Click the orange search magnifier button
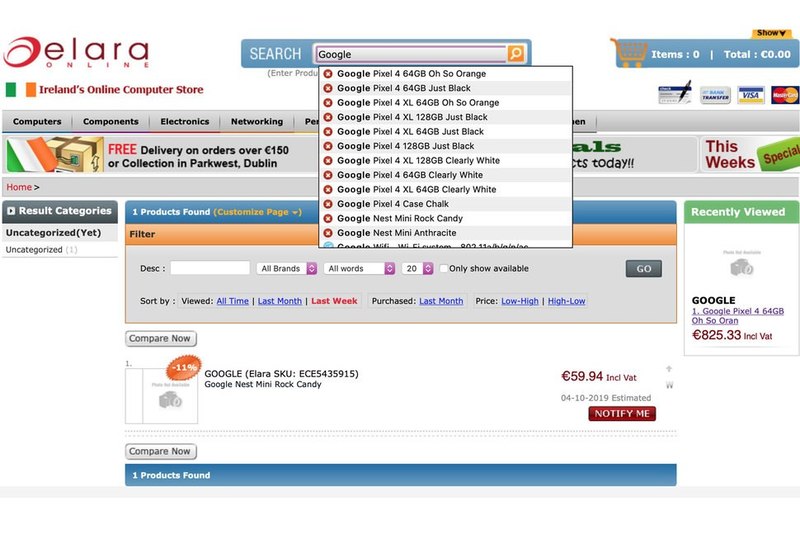Screen dimensions: 800x534 515,53
